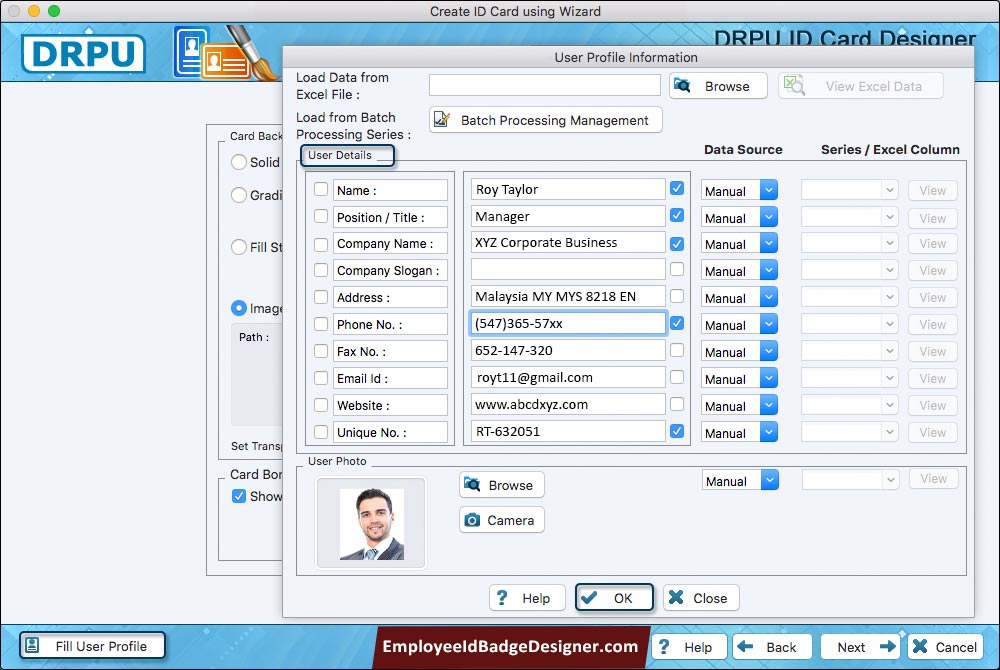Toggle the Unique No. label checkbox

point(321,432)
